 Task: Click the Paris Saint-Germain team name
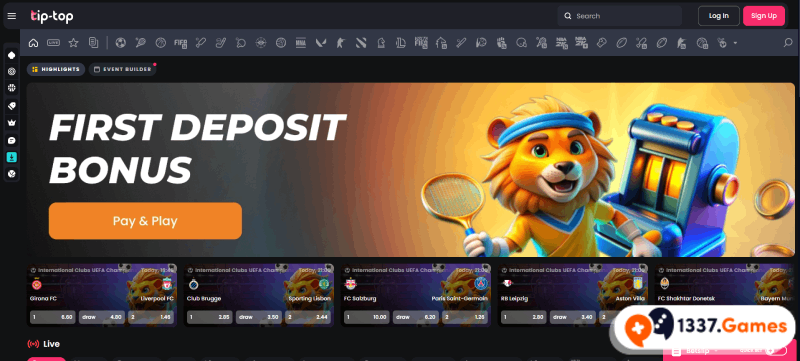pyautogui.click(x=459, y=298)
